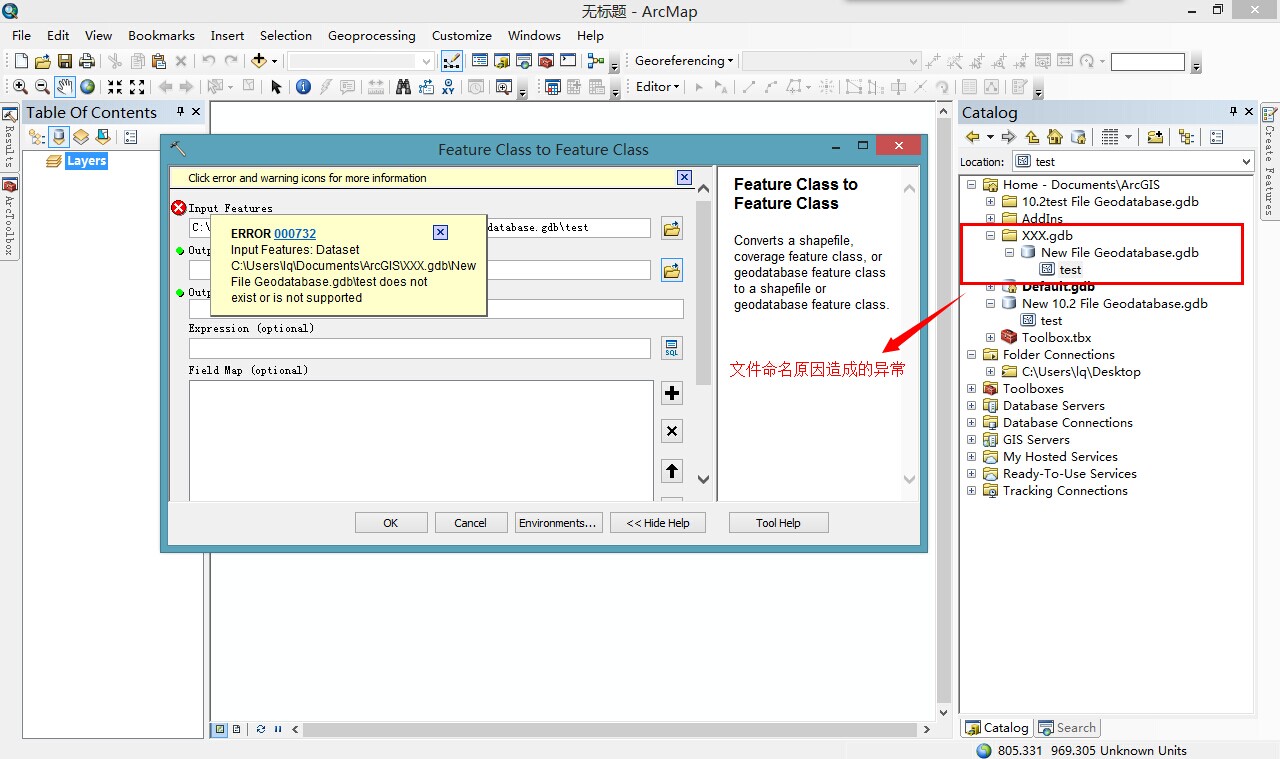
Task: Open the Add Data button
Action: (x=259, y=61)
